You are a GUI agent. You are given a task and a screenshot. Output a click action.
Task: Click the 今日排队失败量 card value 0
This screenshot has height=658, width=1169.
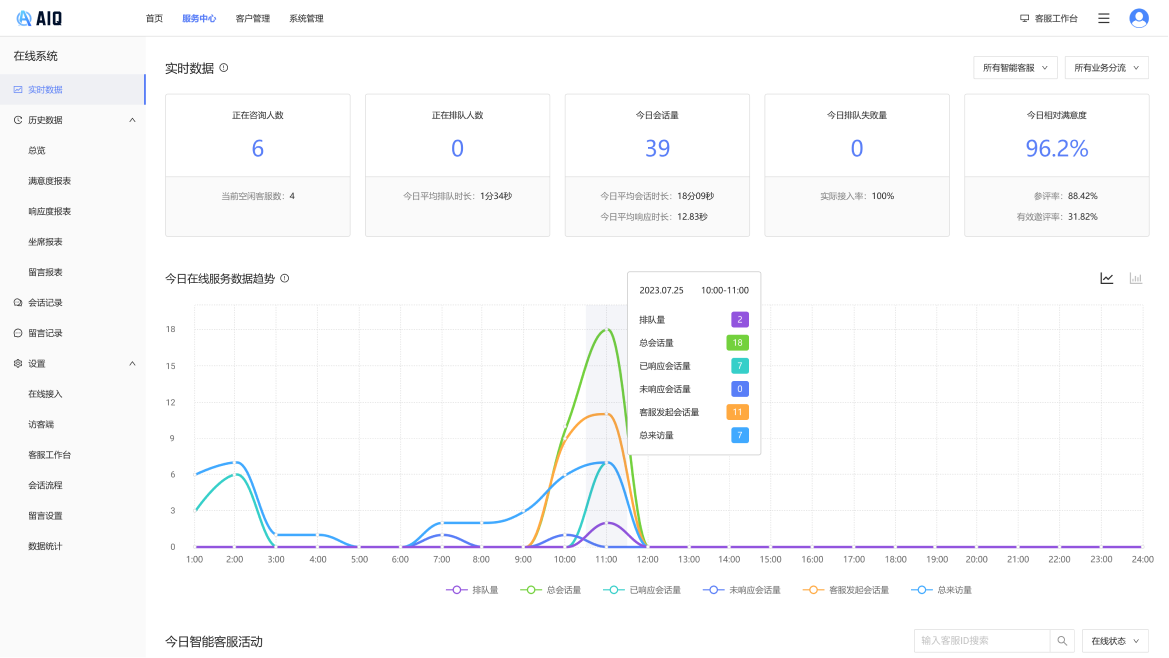pos(857,148)
